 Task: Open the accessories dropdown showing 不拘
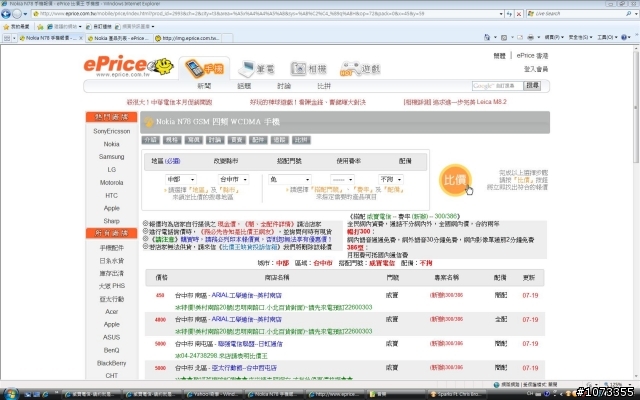tap(391, 179)
